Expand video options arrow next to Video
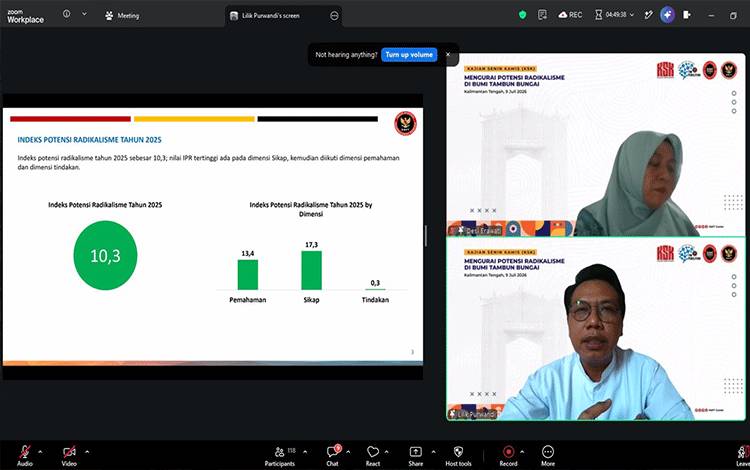This screenshot has width=750, height=470. pyautogui.click(x=87, y=451)
